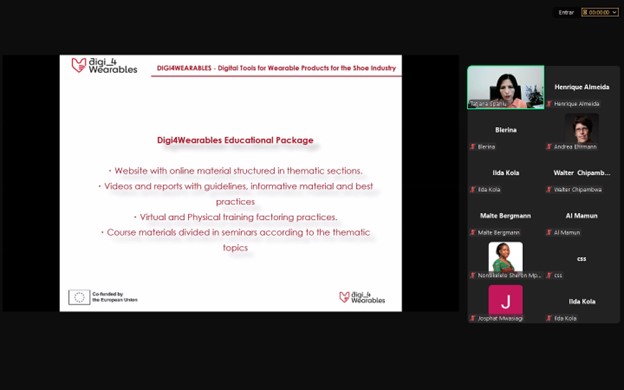Click slide title 'Digi4Wearables Educational Package'
Image resolution: width=624 pixels, height=390 pixels.
click(235, 140)
